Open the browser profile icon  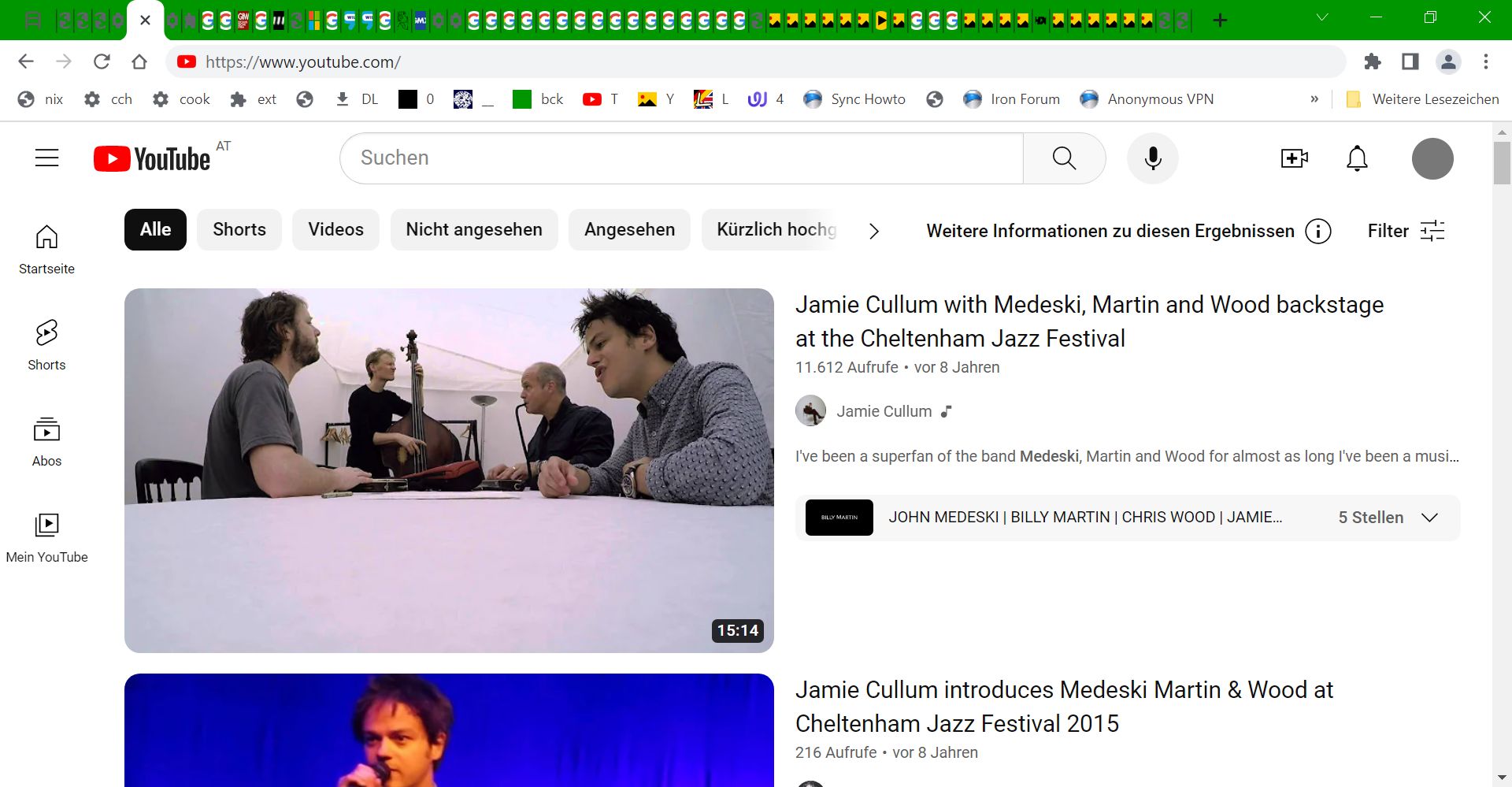pyautogui.click(x=1448, y=61)
